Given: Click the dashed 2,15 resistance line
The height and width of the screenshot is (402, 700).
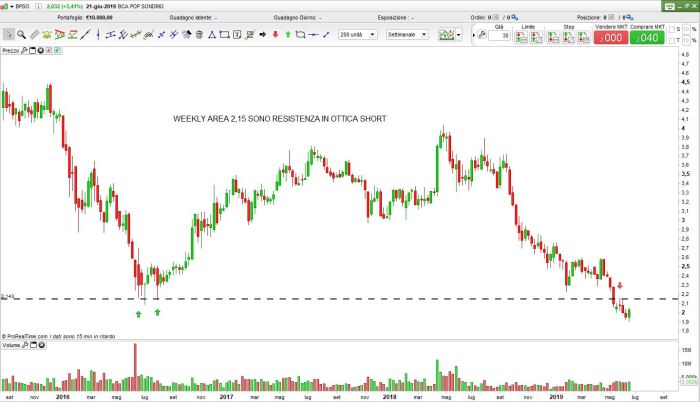Looking at the screenshot, I should [400, 299].
